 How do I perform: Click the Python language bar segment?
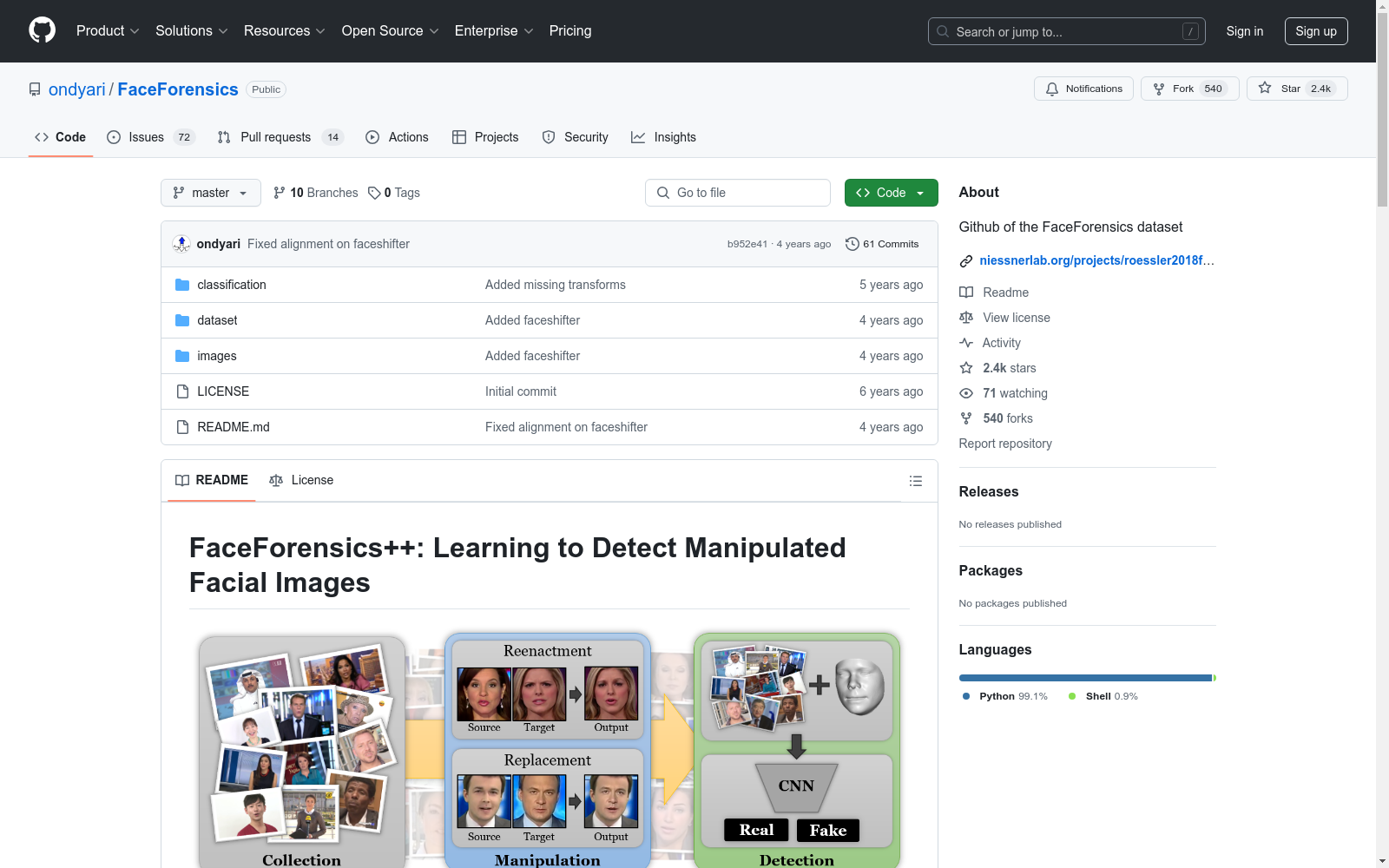1085,678
